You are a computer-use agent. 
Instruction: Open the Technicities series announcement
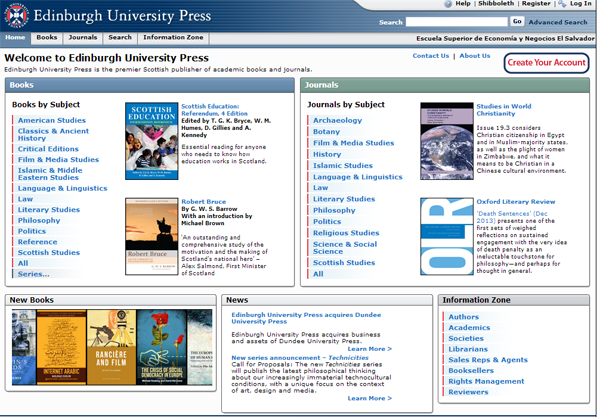point(300,358)
